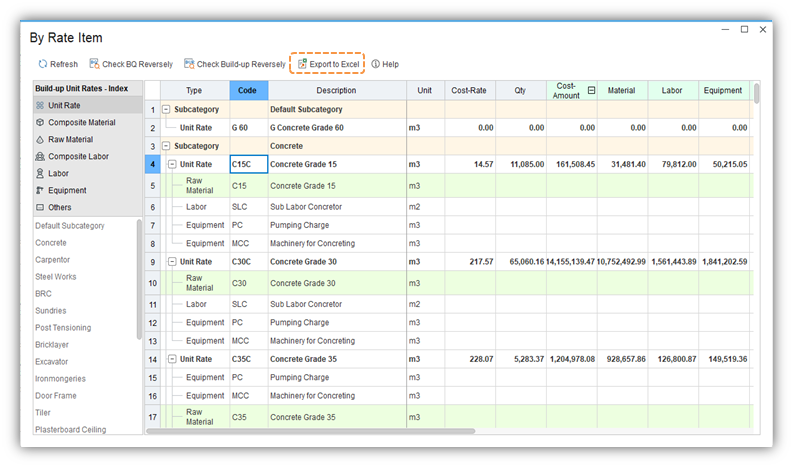
Task: Click the Code column header
Action: [x=248, y=90]
